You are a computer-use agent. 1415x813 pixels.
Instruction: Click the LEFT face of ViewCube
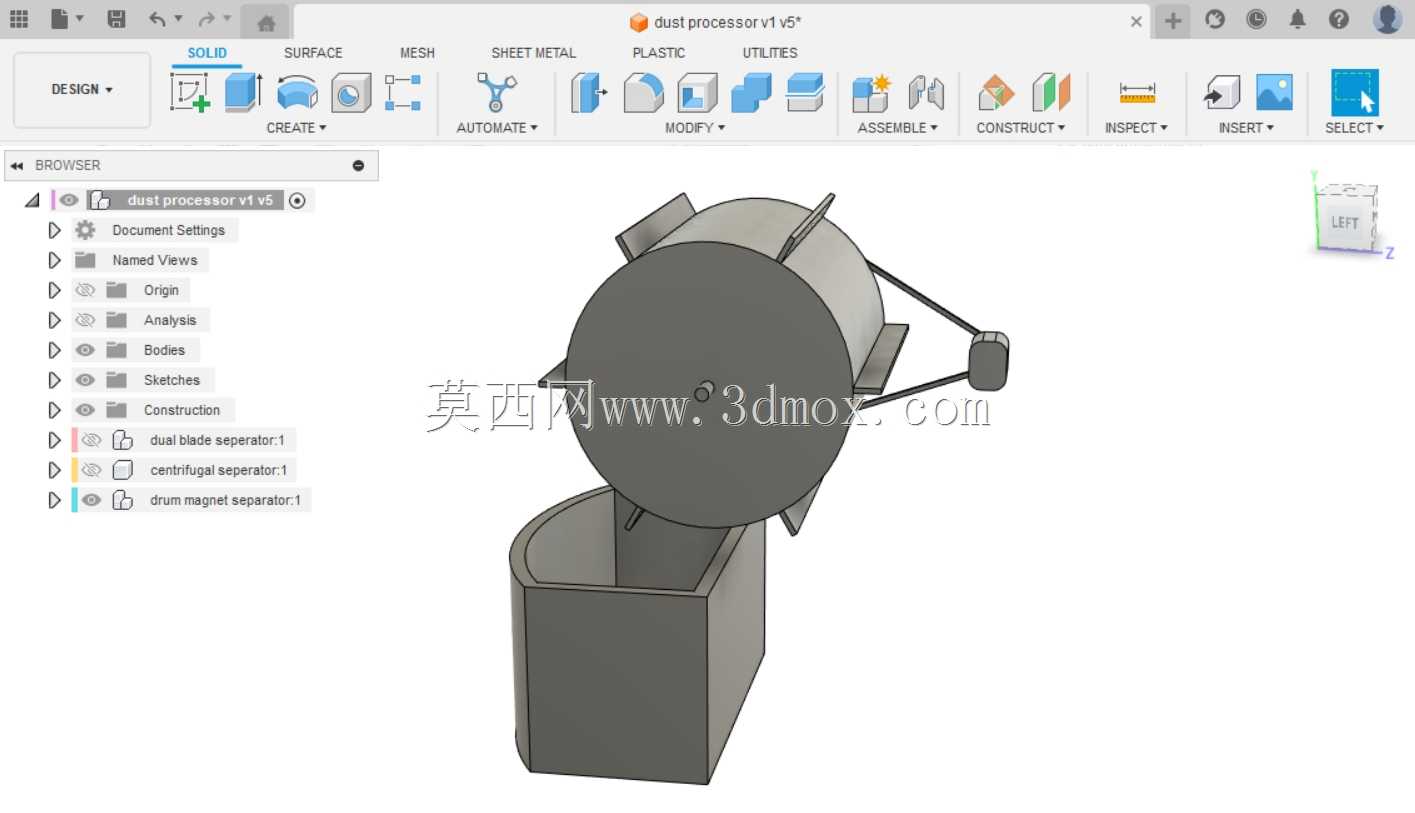[x=1344, y=222]
